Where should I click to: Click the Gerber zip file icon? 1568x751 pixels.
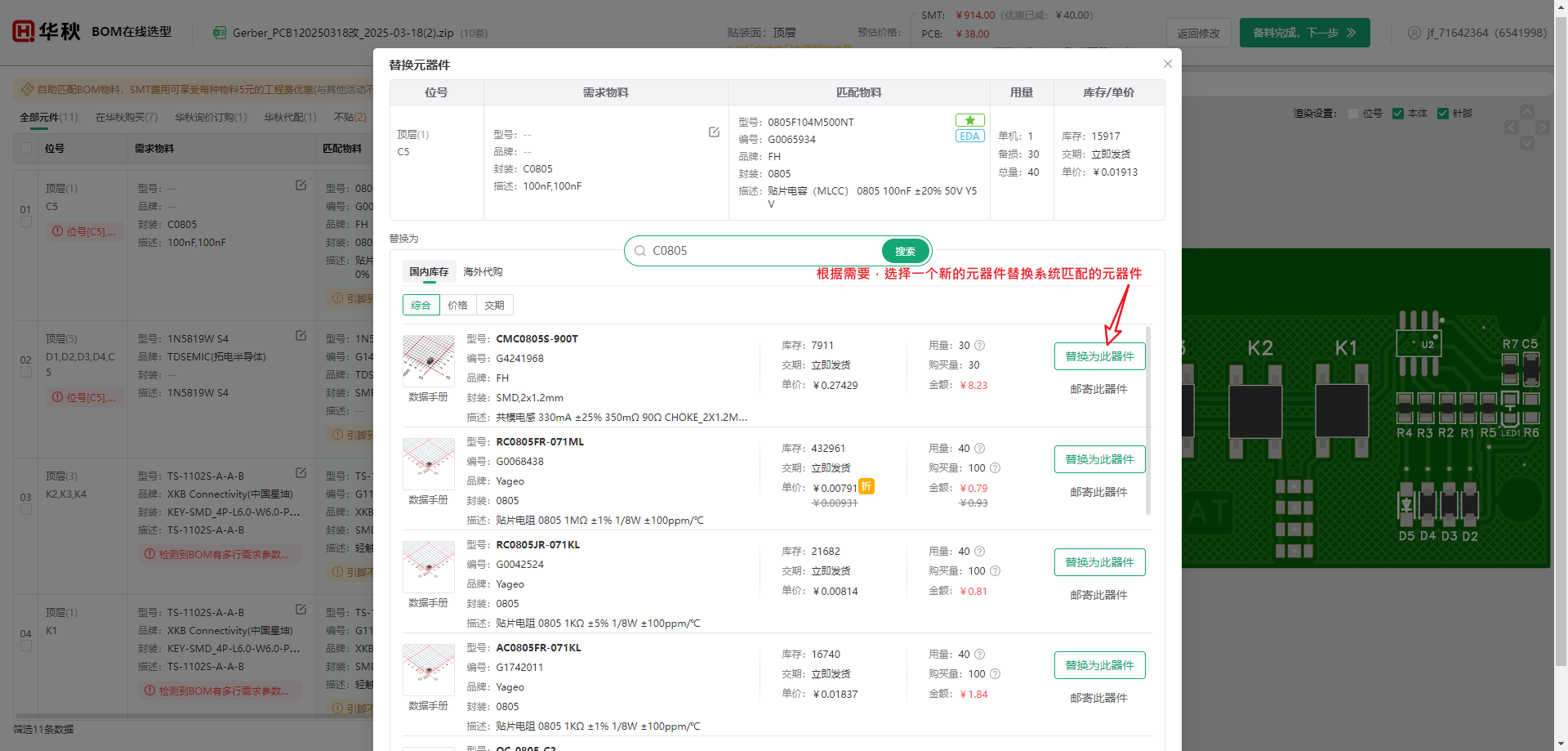pos(220,33)
